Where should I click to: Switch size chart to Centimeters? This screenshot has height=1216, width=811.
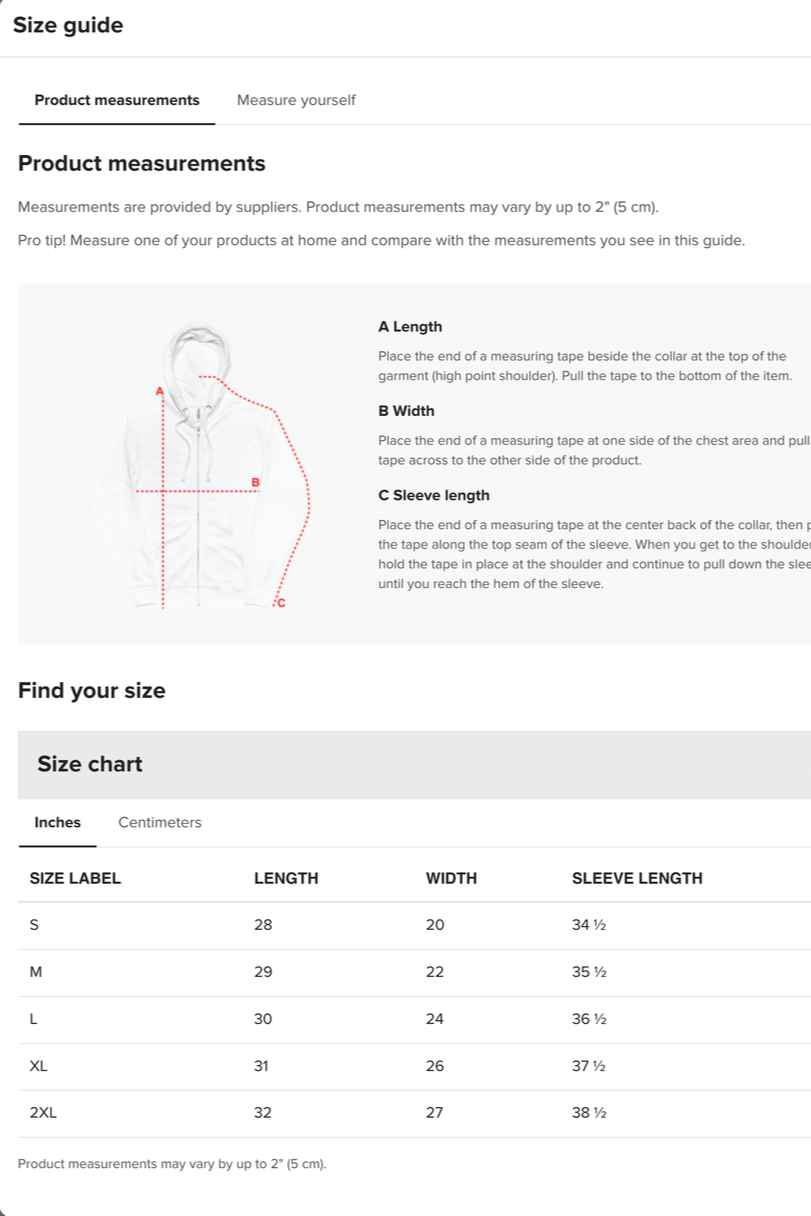(160, 822)
